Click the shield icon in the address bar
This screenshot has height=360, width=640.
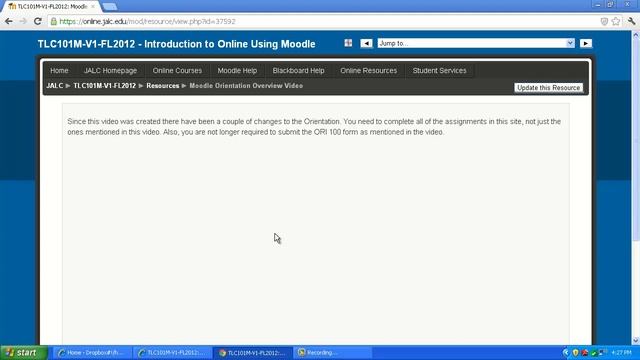pos(604,21)
